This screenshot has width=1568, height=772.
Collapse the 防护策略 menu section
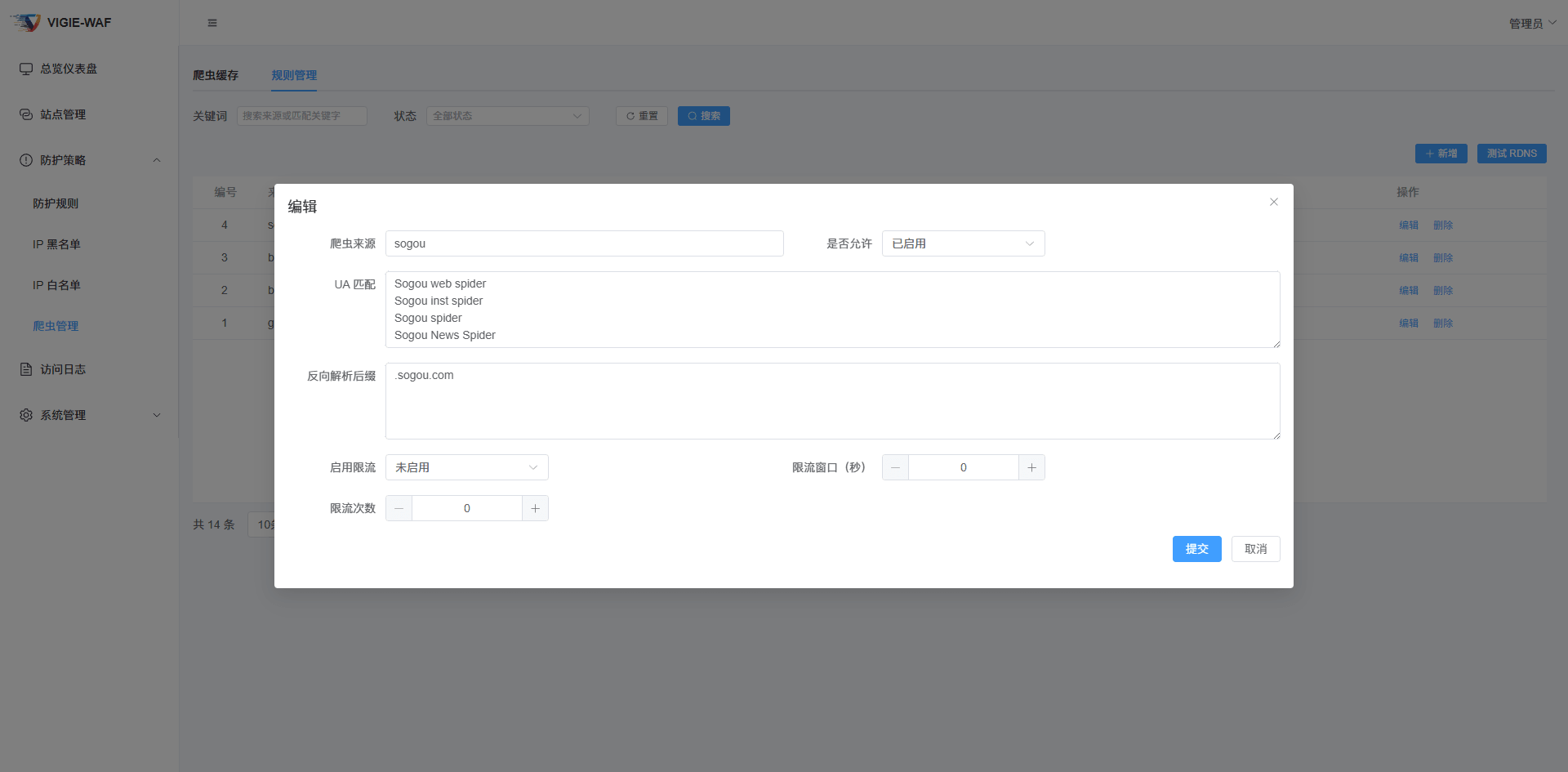[89, 160]
